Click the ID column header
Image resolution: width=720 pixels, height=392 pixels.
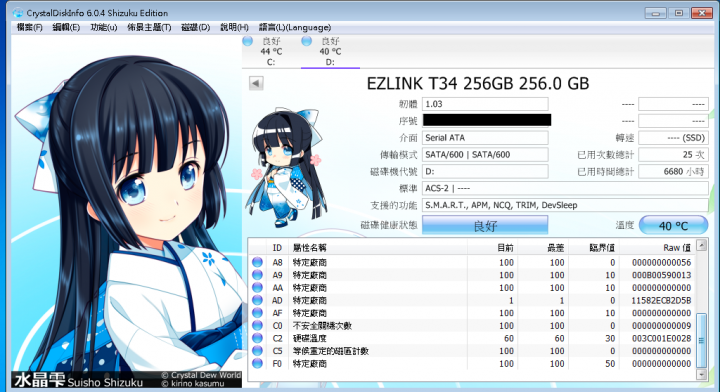(x=277, y=248)
